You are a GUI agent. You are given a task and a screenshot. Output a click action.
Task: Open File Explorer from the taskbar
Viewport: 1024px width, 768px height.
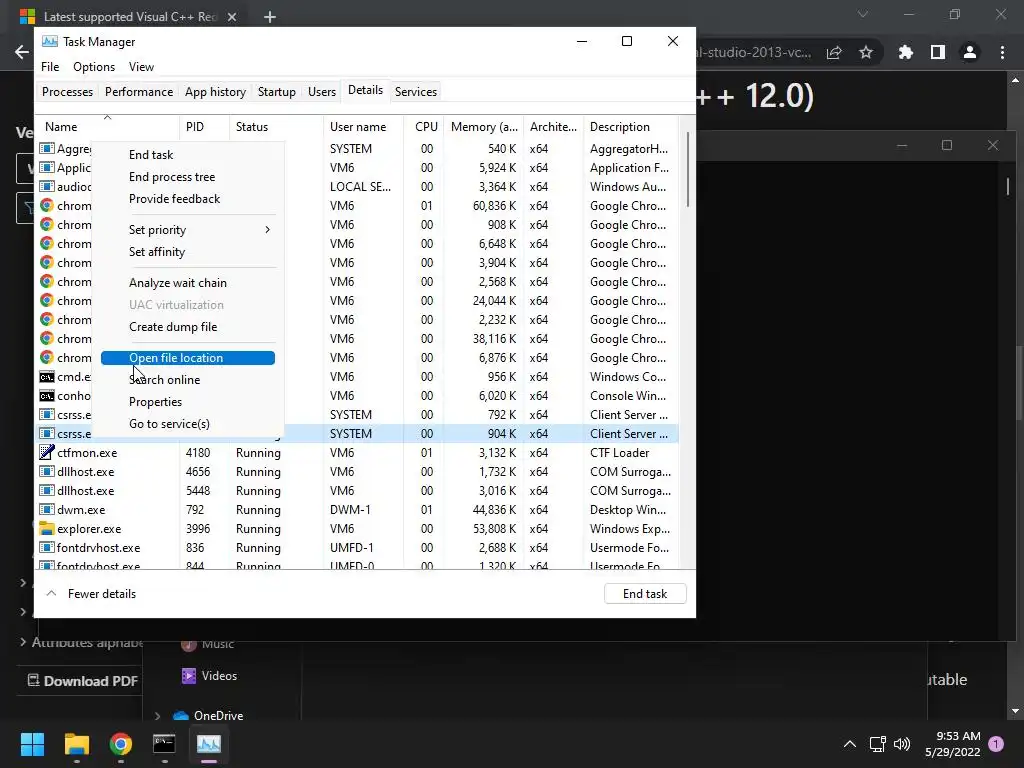tap(76, 744)
